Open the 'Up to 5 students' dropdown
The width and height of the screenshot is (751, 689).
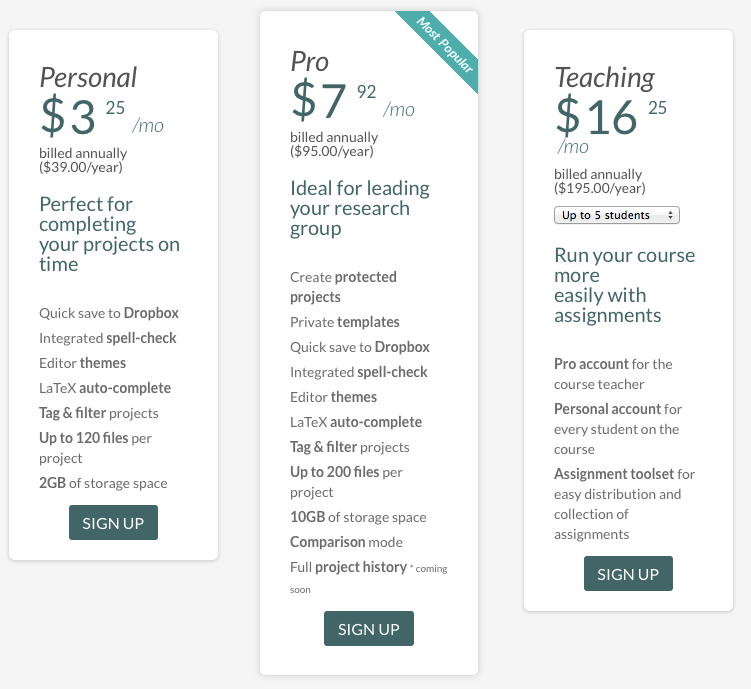(616, 215)
